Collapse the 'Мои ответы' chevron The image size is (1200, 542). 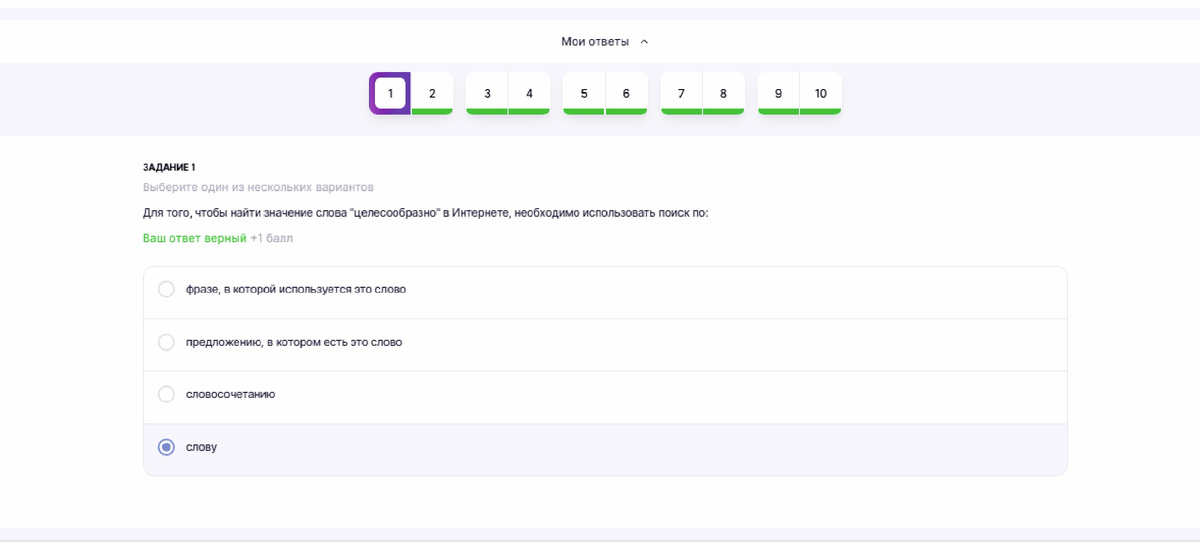coord(644,42)
